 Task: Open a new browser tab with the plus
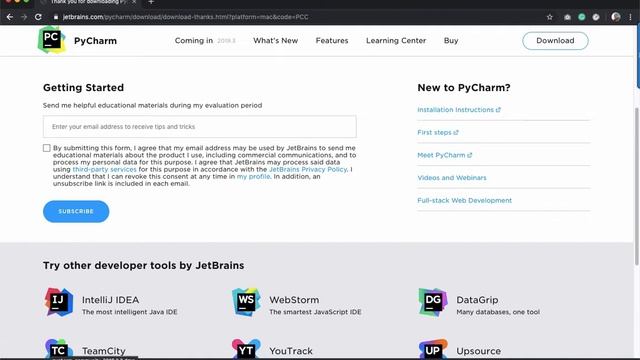coord(151,2)
